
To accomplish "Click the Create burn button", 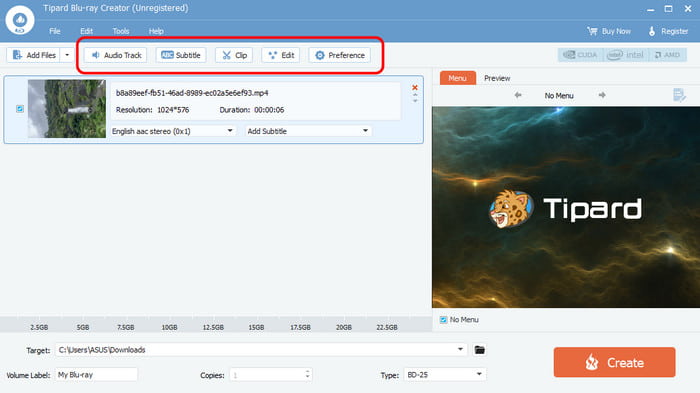I will [x=614, y=362].
